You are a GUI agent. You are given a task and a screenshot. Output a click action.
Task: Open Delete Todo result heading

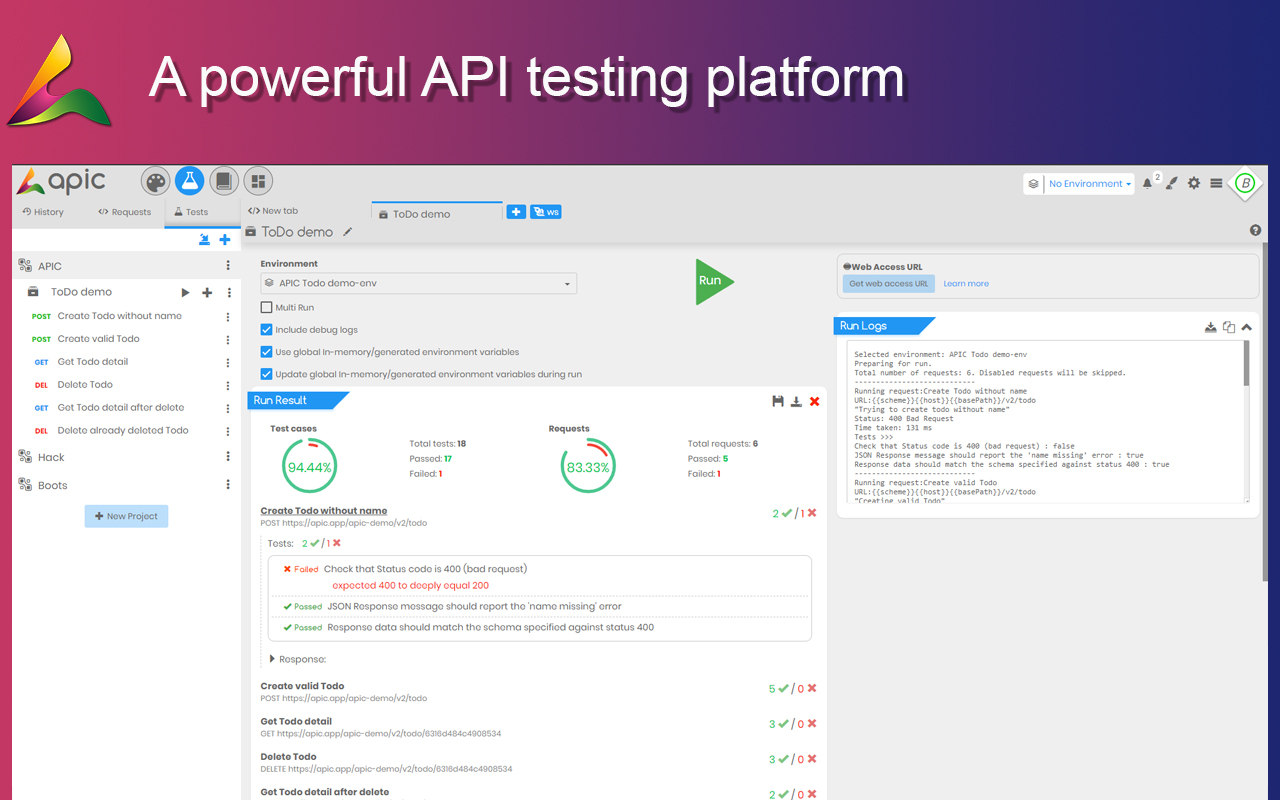point(288,757)
